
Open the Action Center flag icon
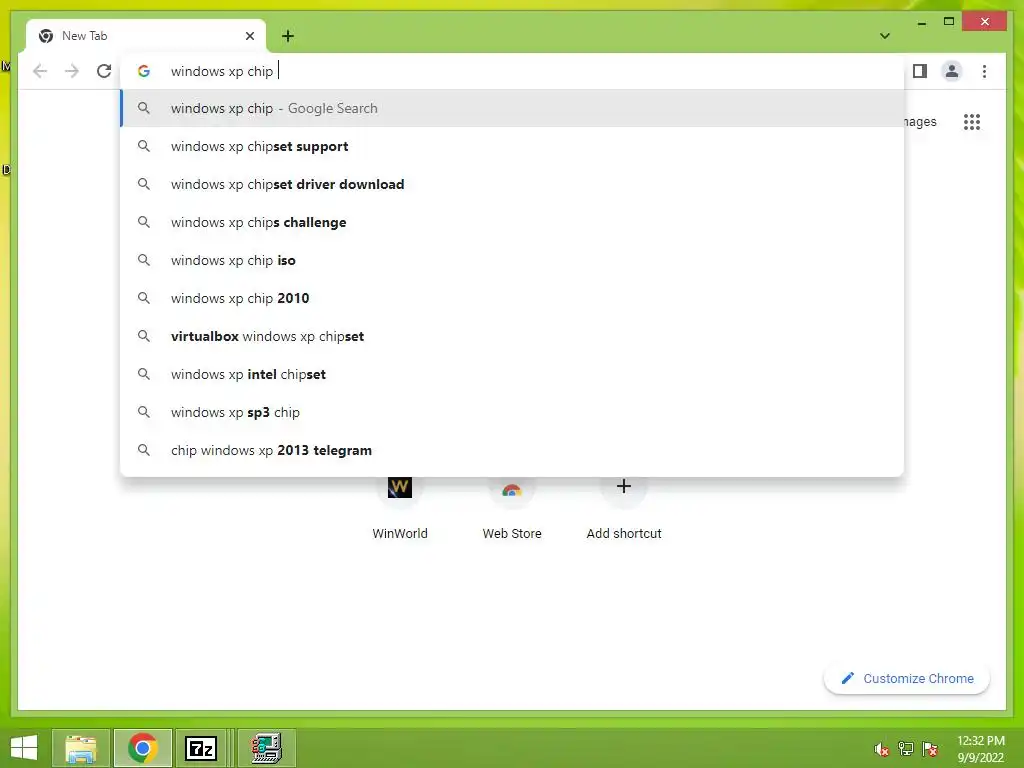[929, 749]
